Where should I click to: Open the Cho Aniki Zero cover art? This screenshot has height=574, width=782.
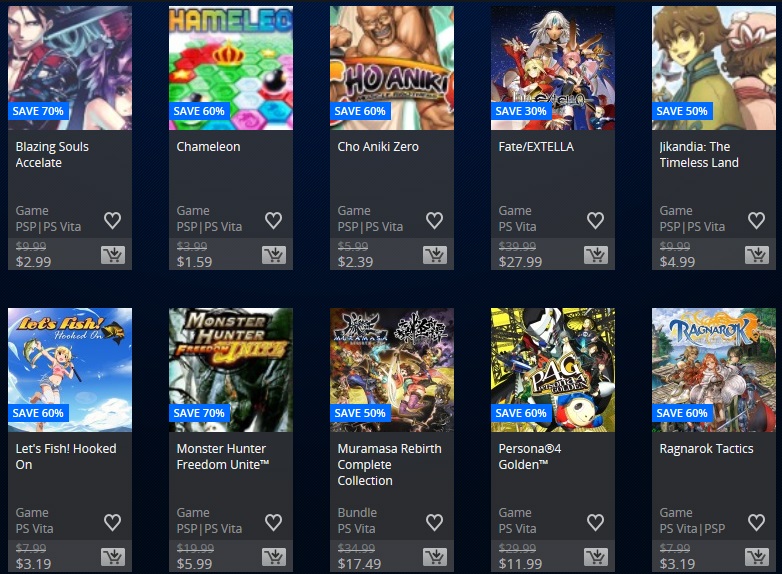click(x=392, y=68)
